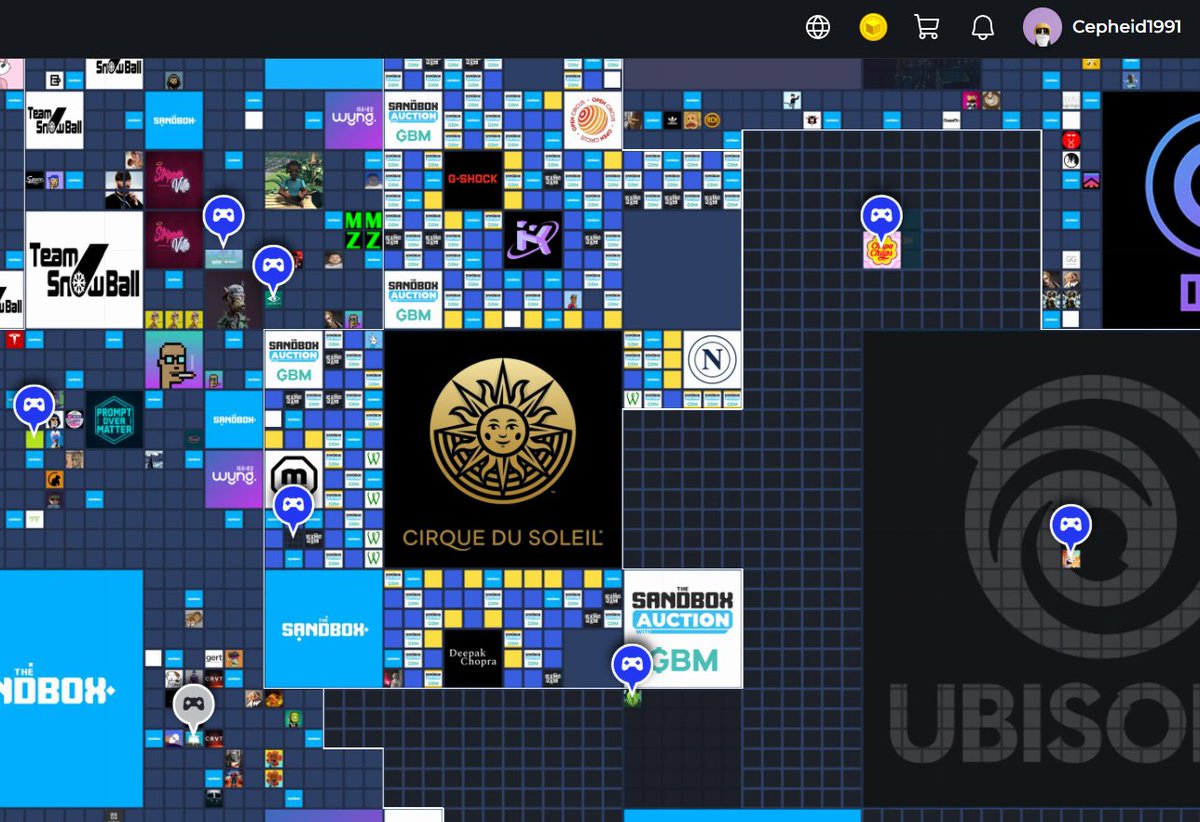Click the user avatar picture
The height and width of the screenshot is (822, 1200).
pos(1042,27)
